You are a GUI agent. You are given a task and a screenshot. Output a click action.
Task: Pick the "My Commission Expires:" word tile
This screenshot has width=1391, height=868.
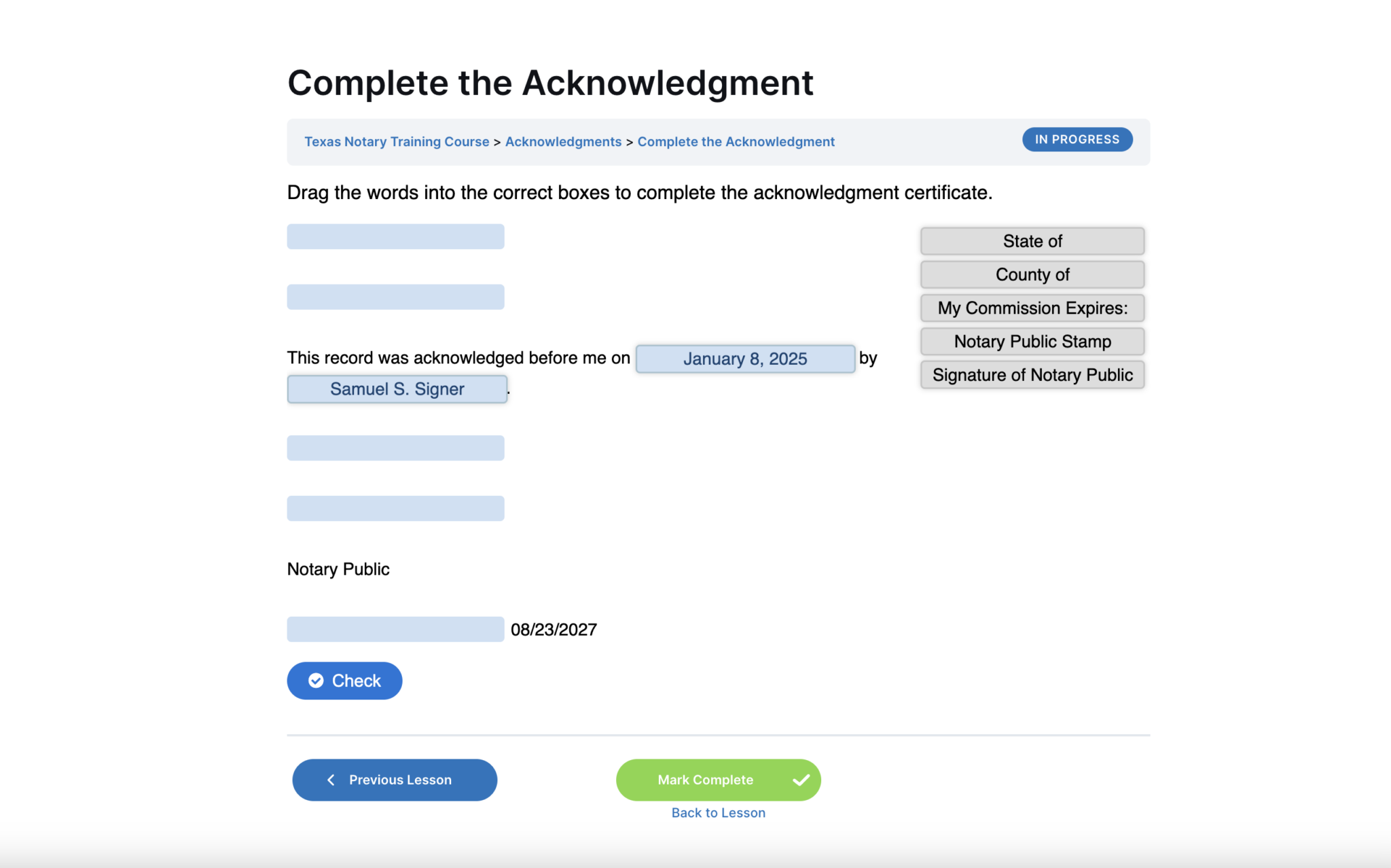click(x=1032, y=308)
